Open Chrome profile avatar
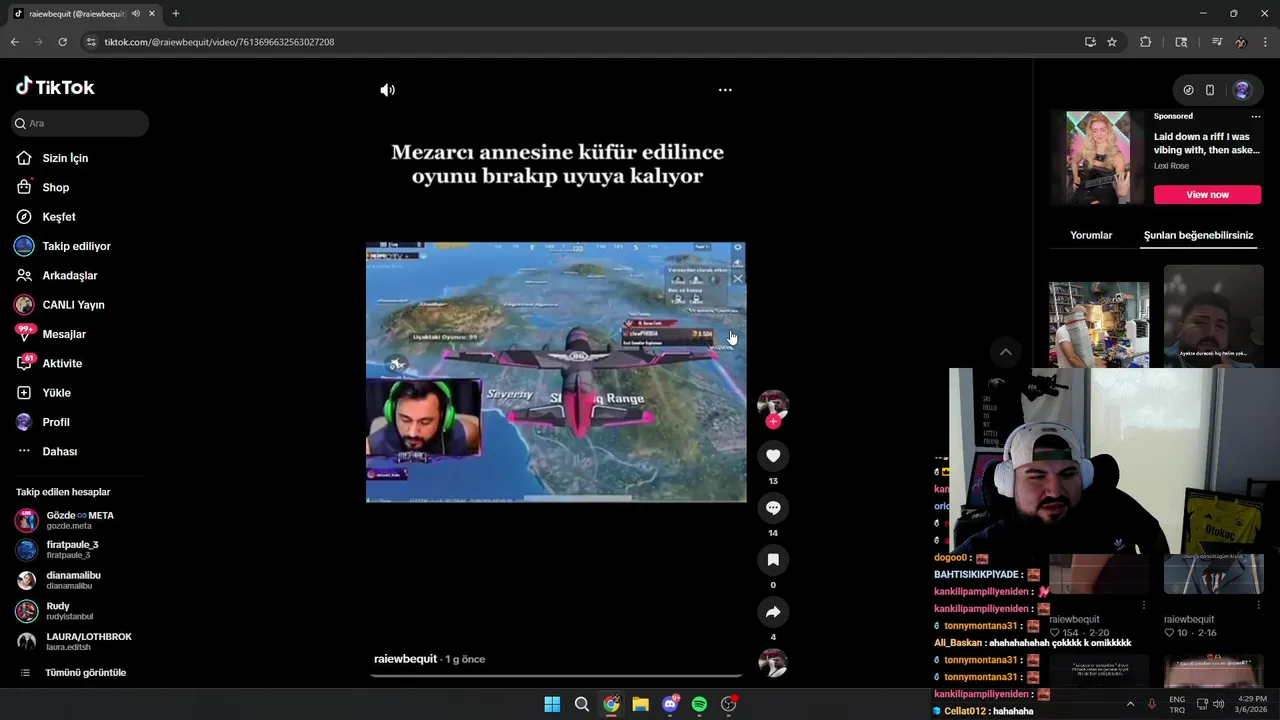This screenshot has height=720, width=1280. click(x=1241, y=42)
